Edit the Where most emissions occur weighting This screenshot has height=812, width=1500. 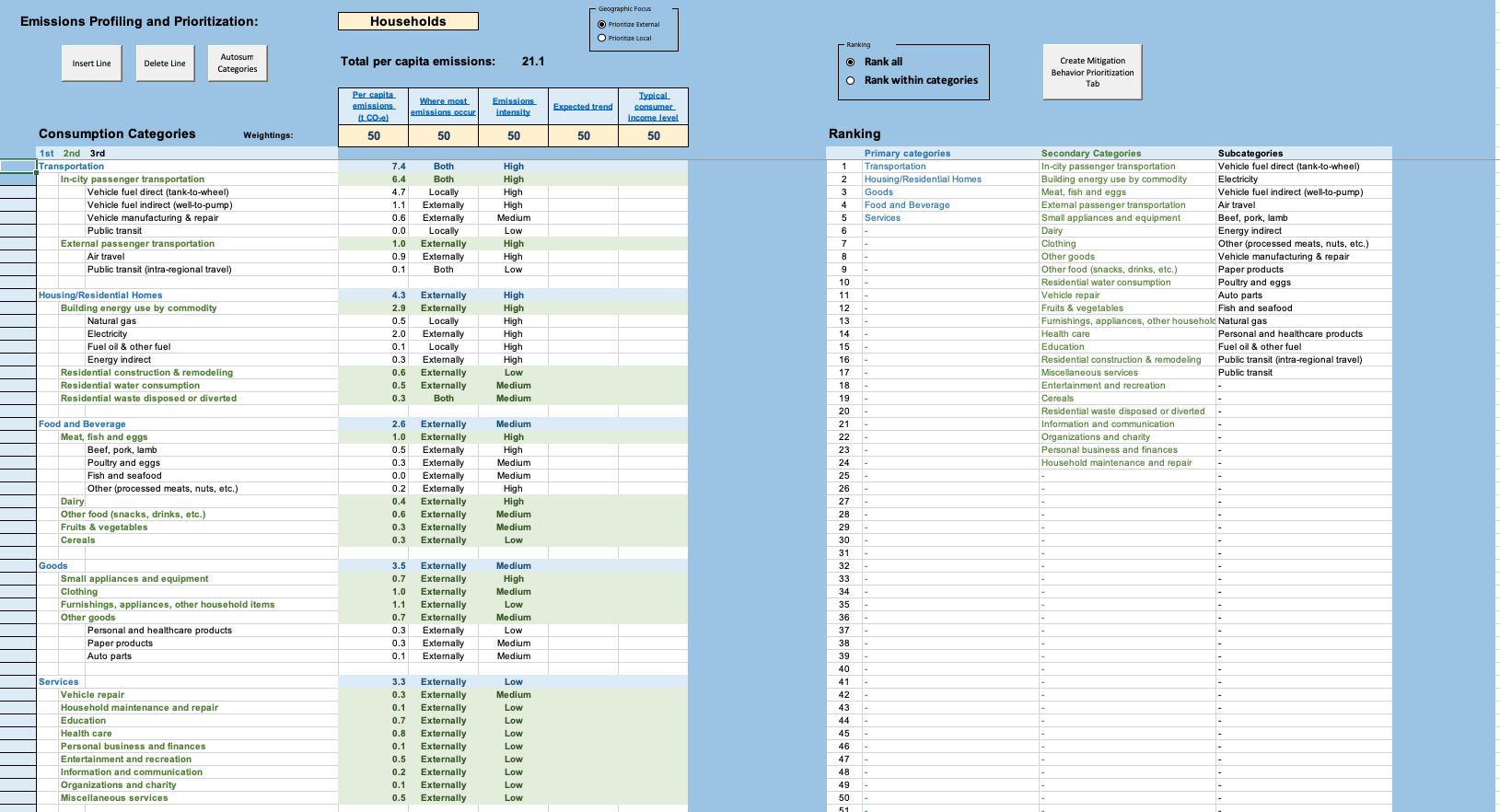tap(444, 135)
